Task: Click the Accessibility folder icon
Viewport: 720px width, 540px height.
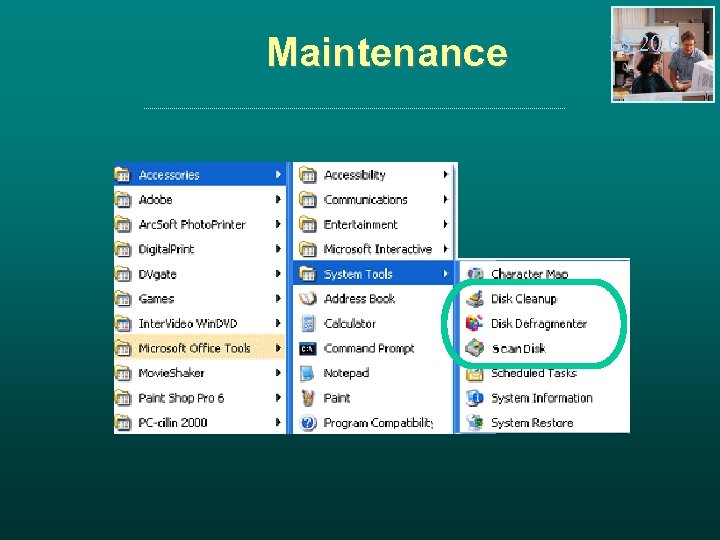Action: pos(308,174)
